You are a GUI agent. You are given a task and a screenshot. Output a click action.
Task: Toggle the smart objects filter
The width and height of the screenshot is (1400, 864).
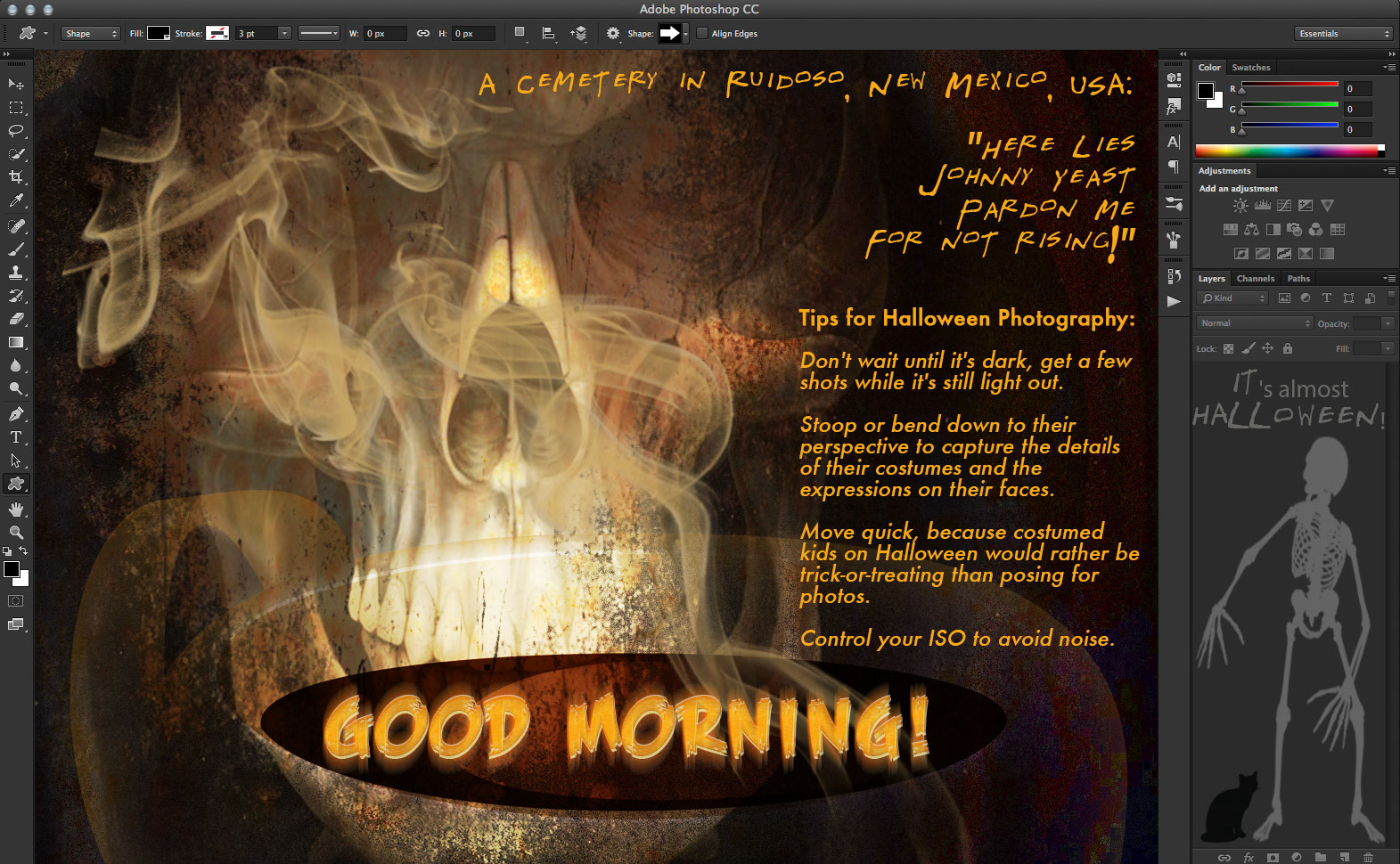(1370, 298)
